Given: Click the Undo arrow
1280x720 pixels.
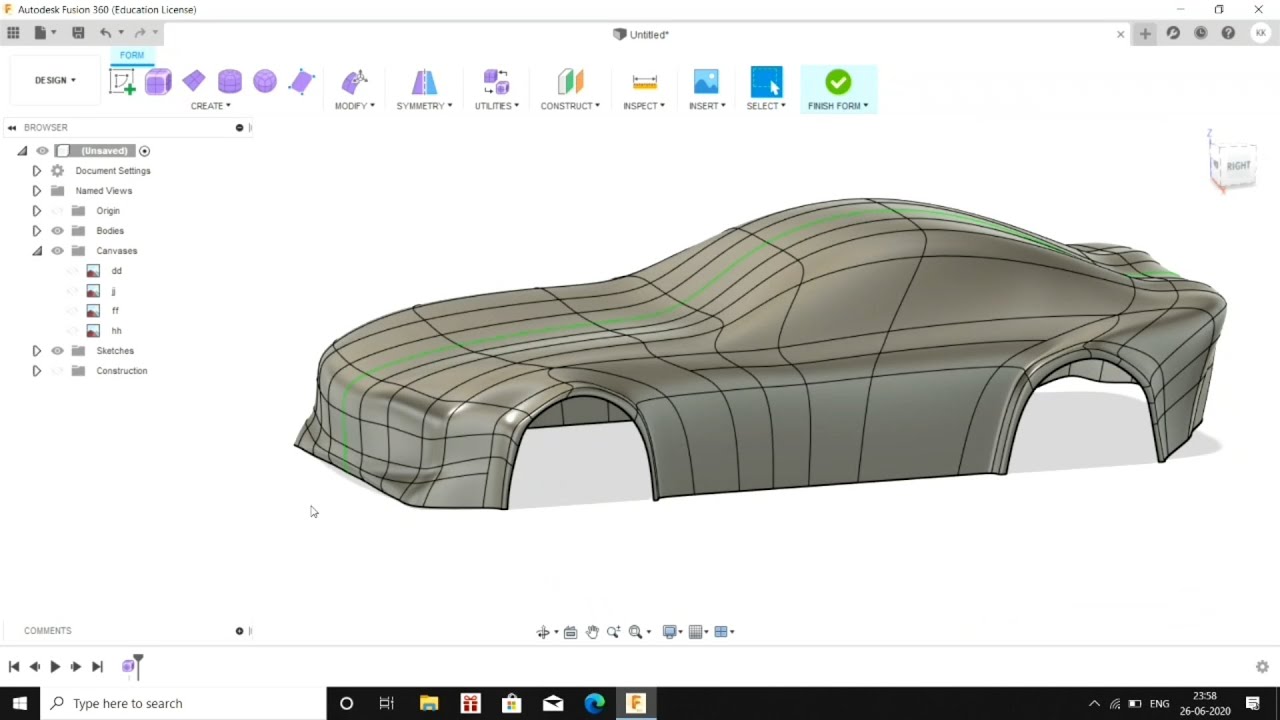Looking at the screenshot, I should point(105,33).
